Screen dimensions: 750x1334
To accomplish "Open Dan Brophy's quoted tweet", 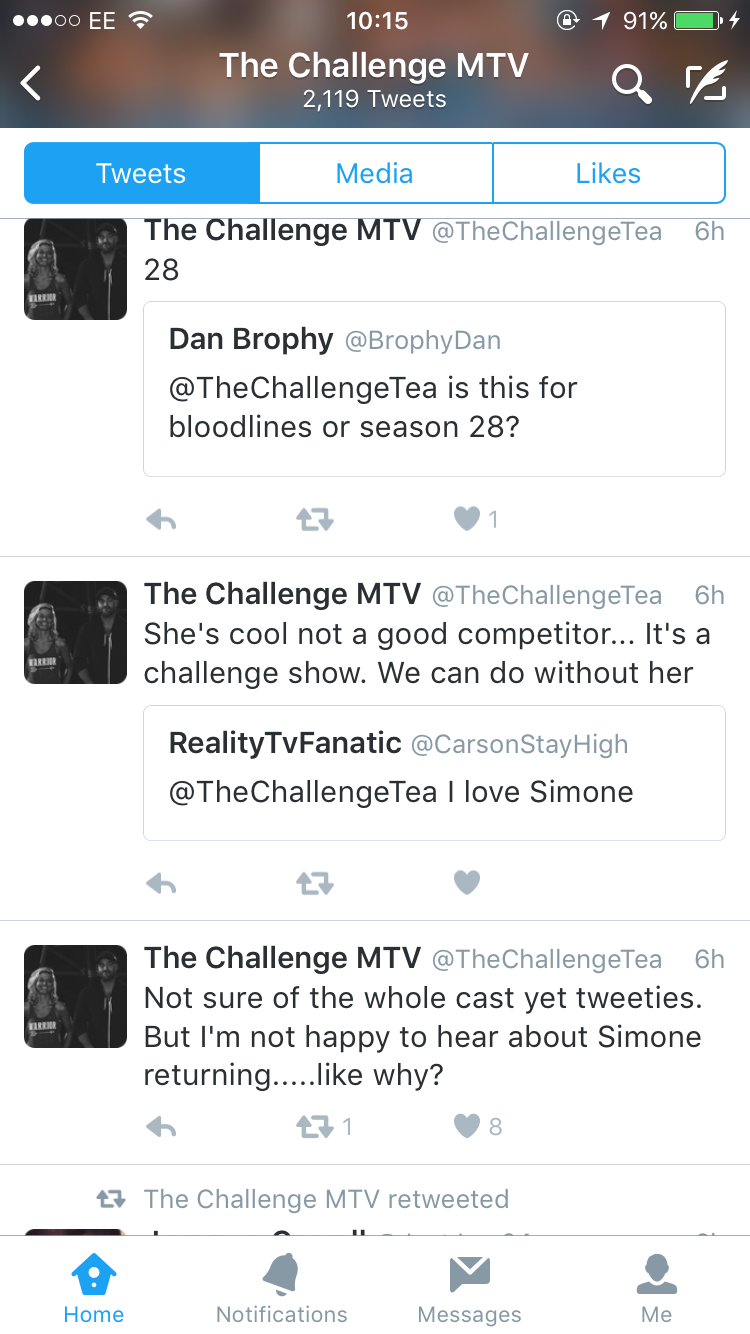I will pos(434,389).
